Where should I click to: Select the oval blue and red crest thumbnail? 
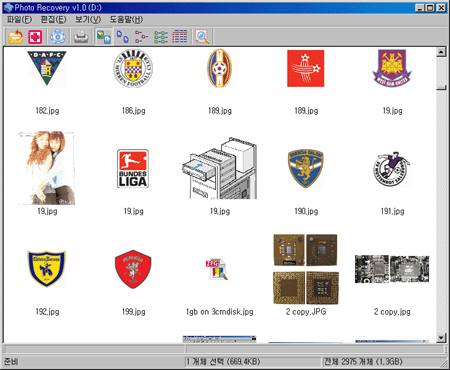point(219,68)
